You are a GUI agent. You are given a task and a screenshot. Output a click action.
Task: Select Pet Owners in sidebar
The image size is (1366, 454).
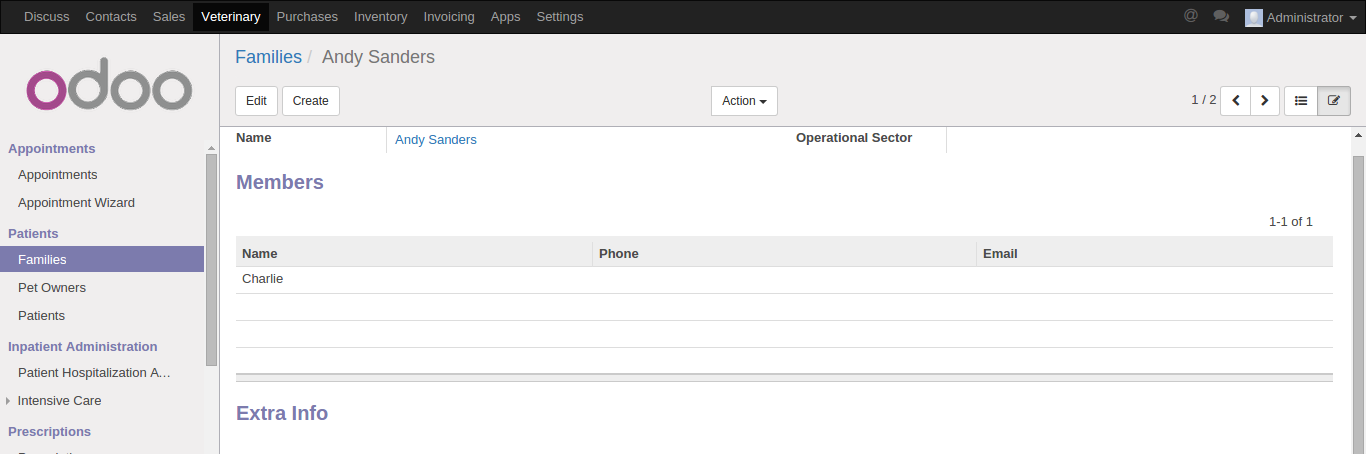coord(52,288)
